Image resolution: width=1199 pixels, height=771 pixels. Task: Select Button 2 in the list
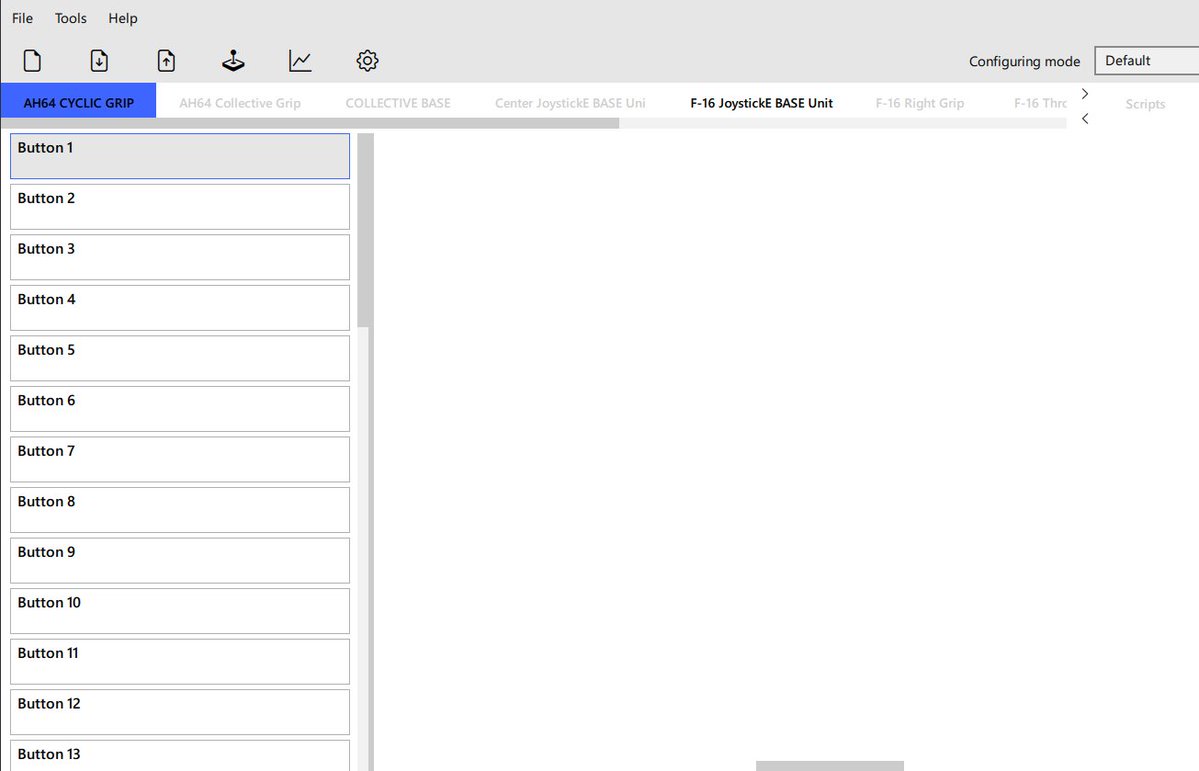(180, 207)
